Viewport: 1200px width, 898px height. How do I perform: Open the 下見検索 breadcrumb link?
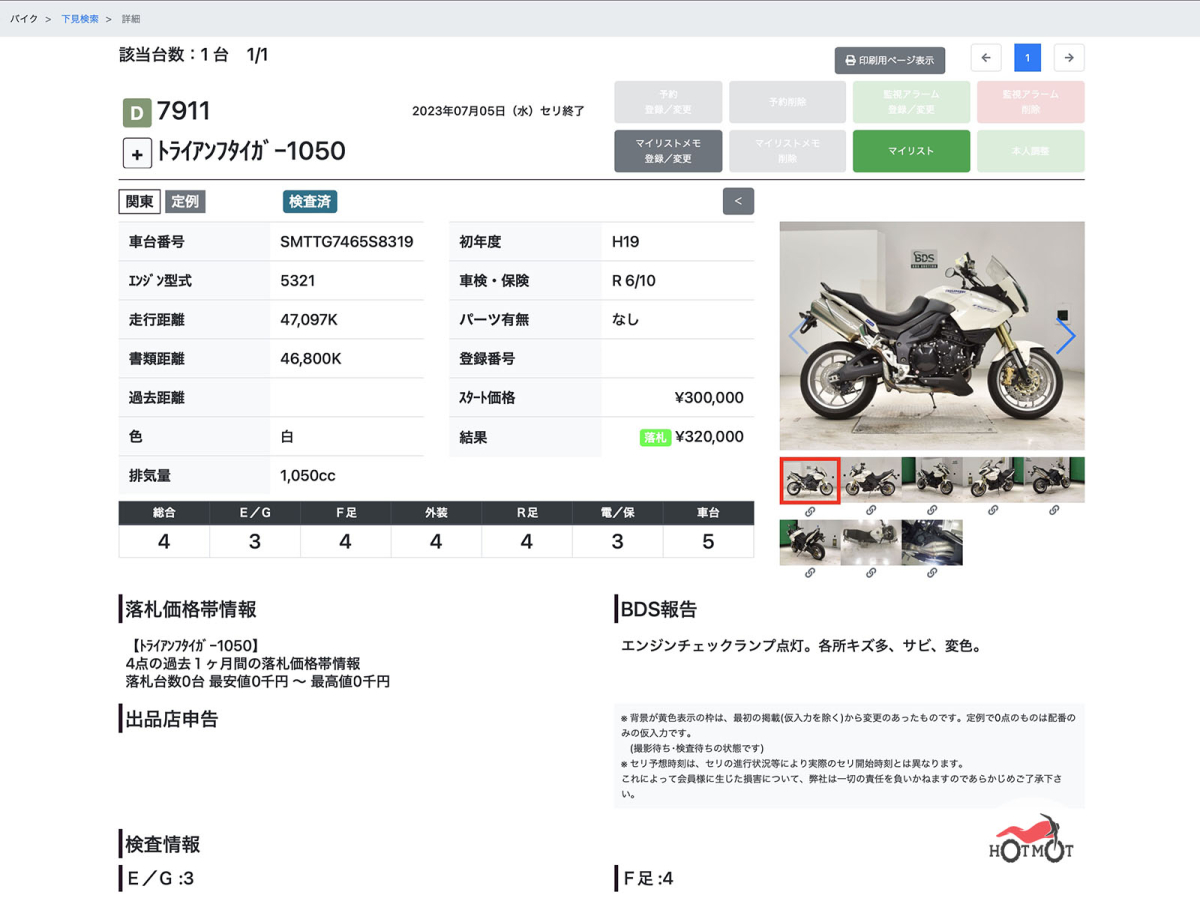[80, 19]
